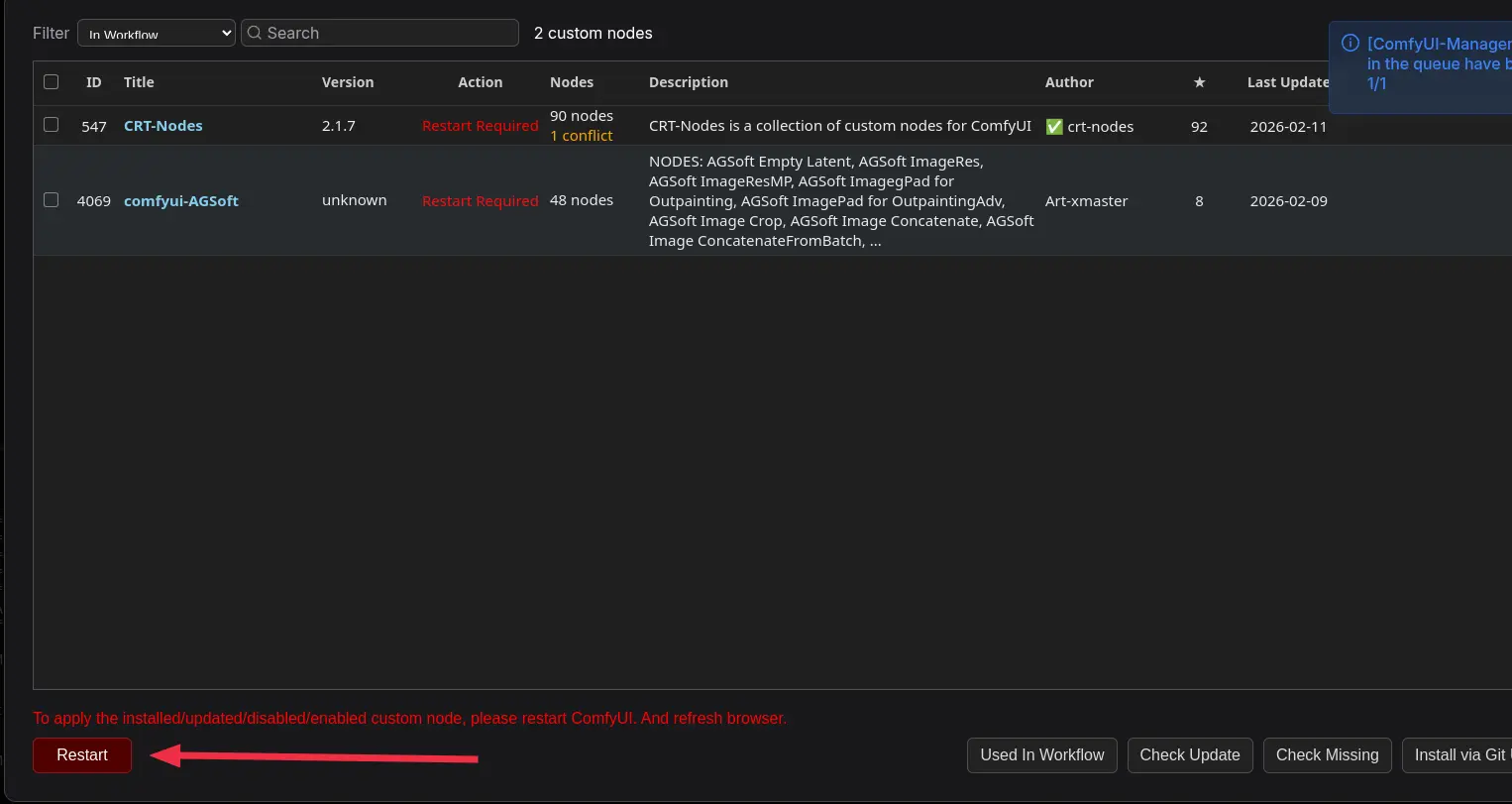Click the orange 1 conflict link
The height and width of the screenshot is (804, 1512).
click(x=582, y=136)
